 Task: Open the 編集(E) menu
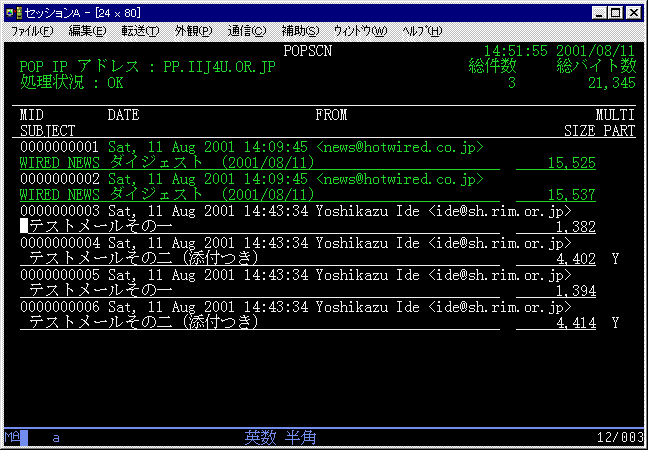[x=87, y=31]
